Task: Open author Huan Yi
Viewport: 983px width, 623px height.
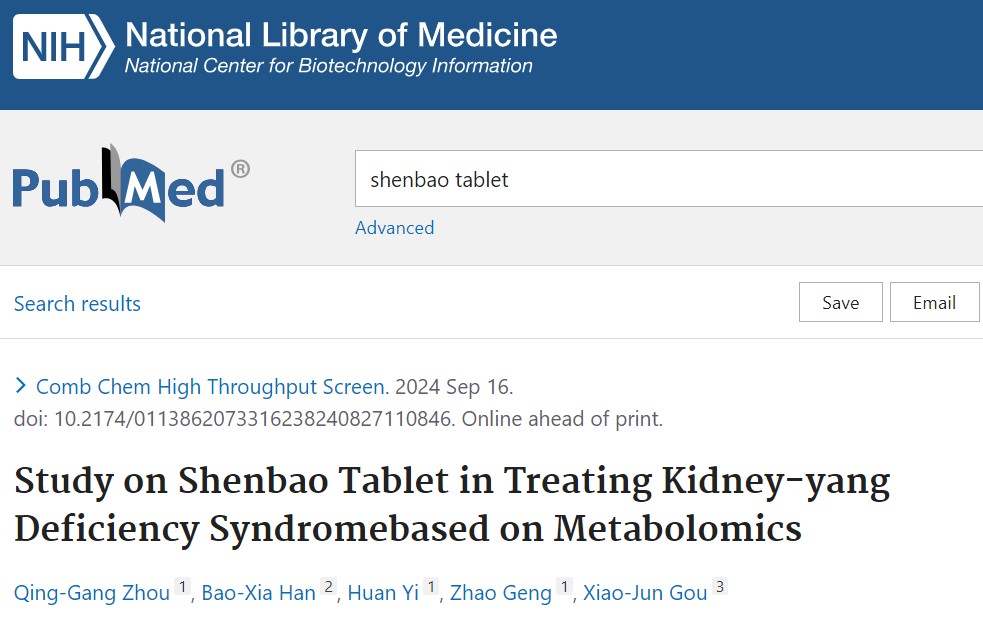Action: [x=383, y=593]
